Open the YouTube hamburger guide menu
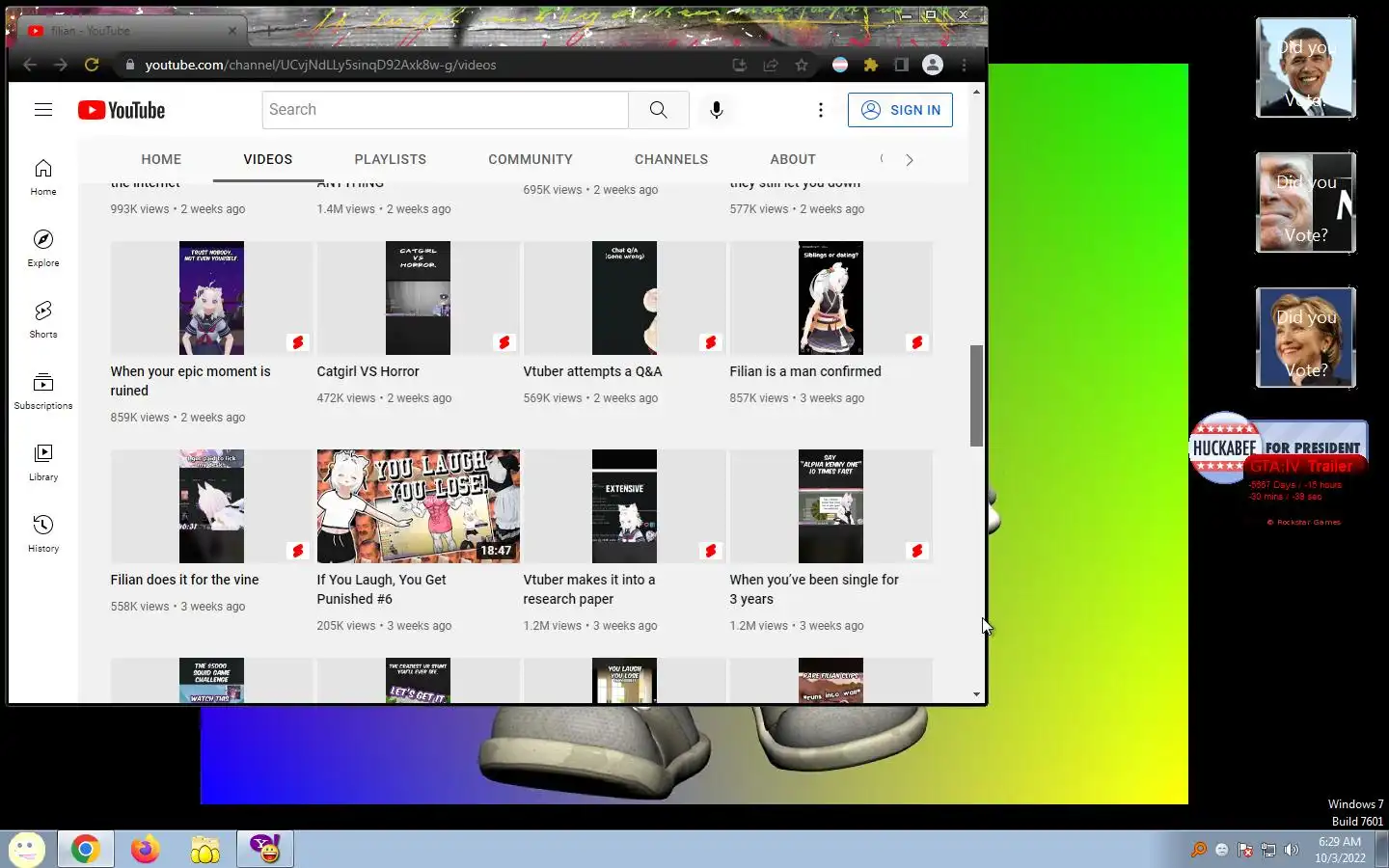The image size is (1389, 868). (x=43, y=110)
